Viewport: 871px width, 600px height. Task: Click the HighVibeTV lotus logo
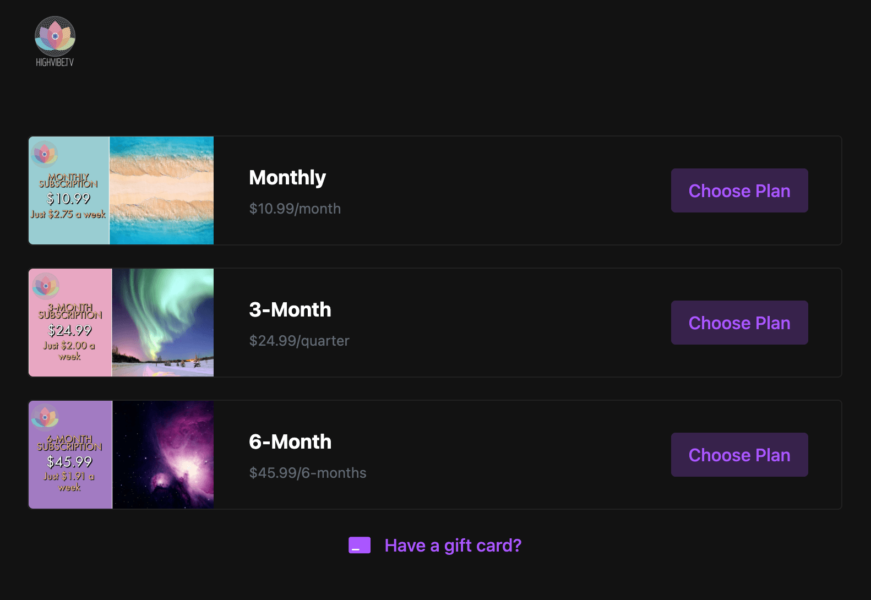(x=55, y=36)
